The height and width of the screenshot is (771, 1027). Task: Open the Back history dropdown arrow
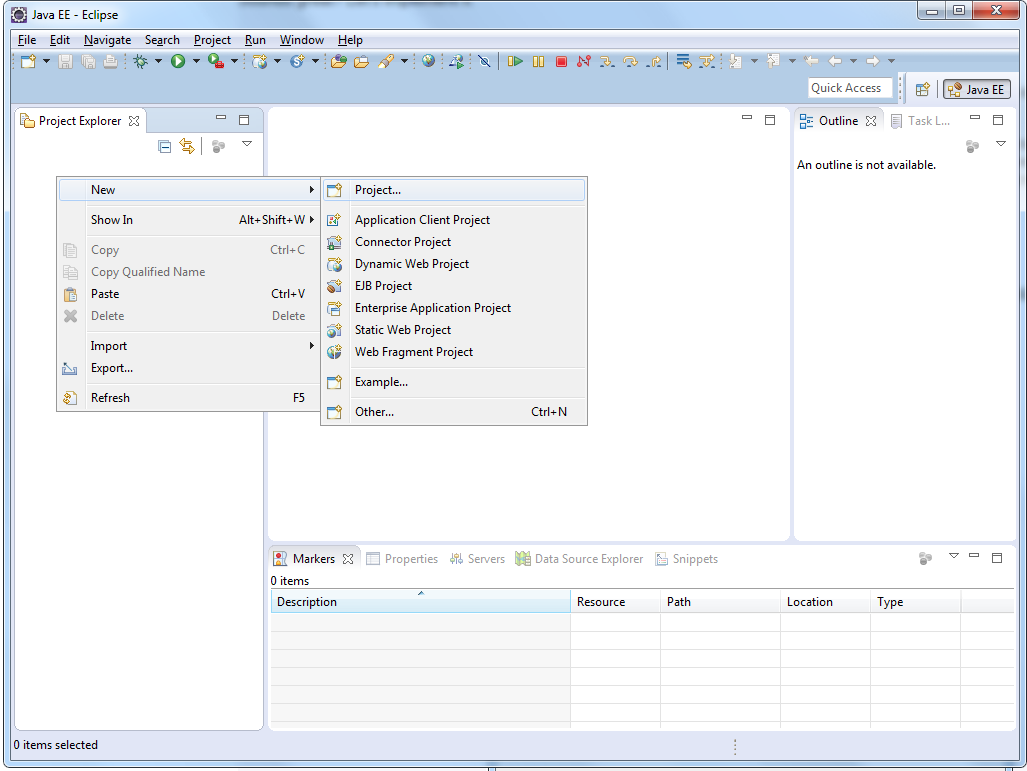click(853, 62)
